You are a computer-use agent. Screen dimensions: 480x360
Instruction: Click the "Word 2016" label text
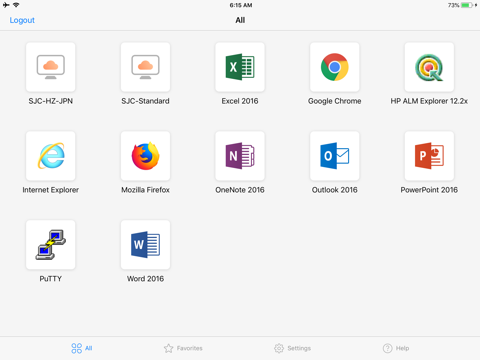tap(145, 279)
